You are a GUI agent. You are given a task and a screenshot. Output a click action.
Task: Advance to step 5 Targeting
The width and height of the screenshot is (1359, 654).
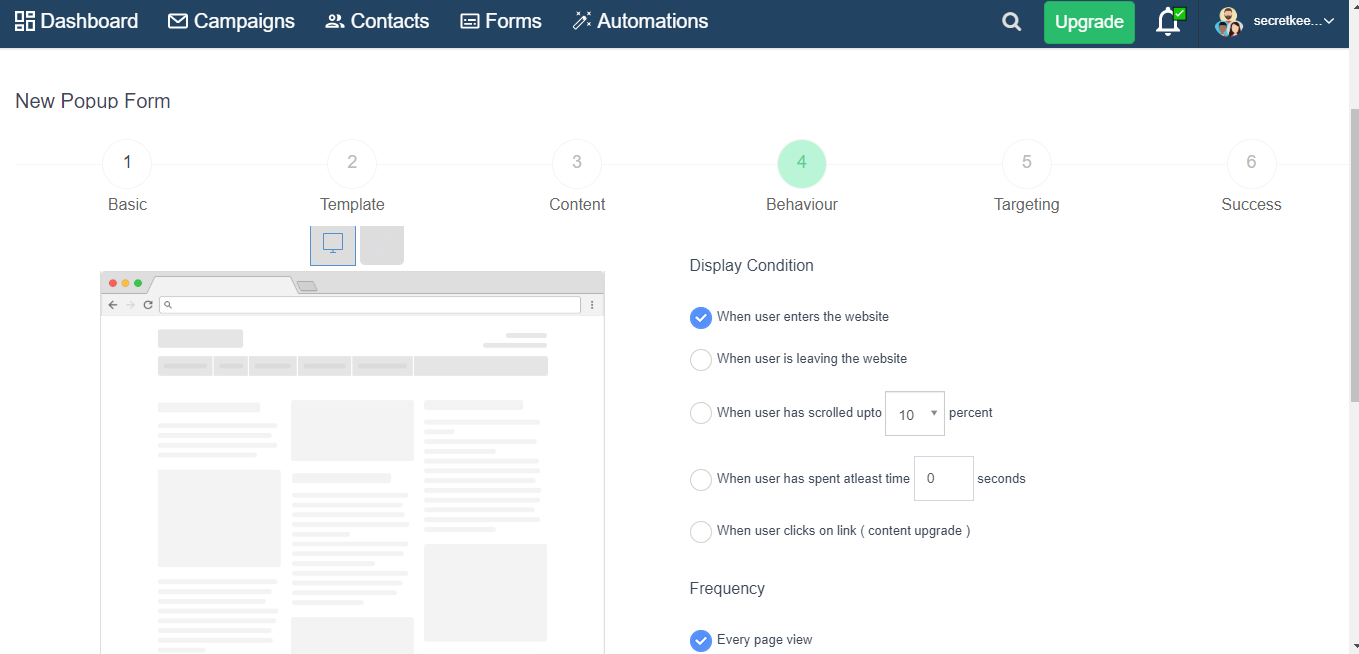click(x=1027, y=164)
